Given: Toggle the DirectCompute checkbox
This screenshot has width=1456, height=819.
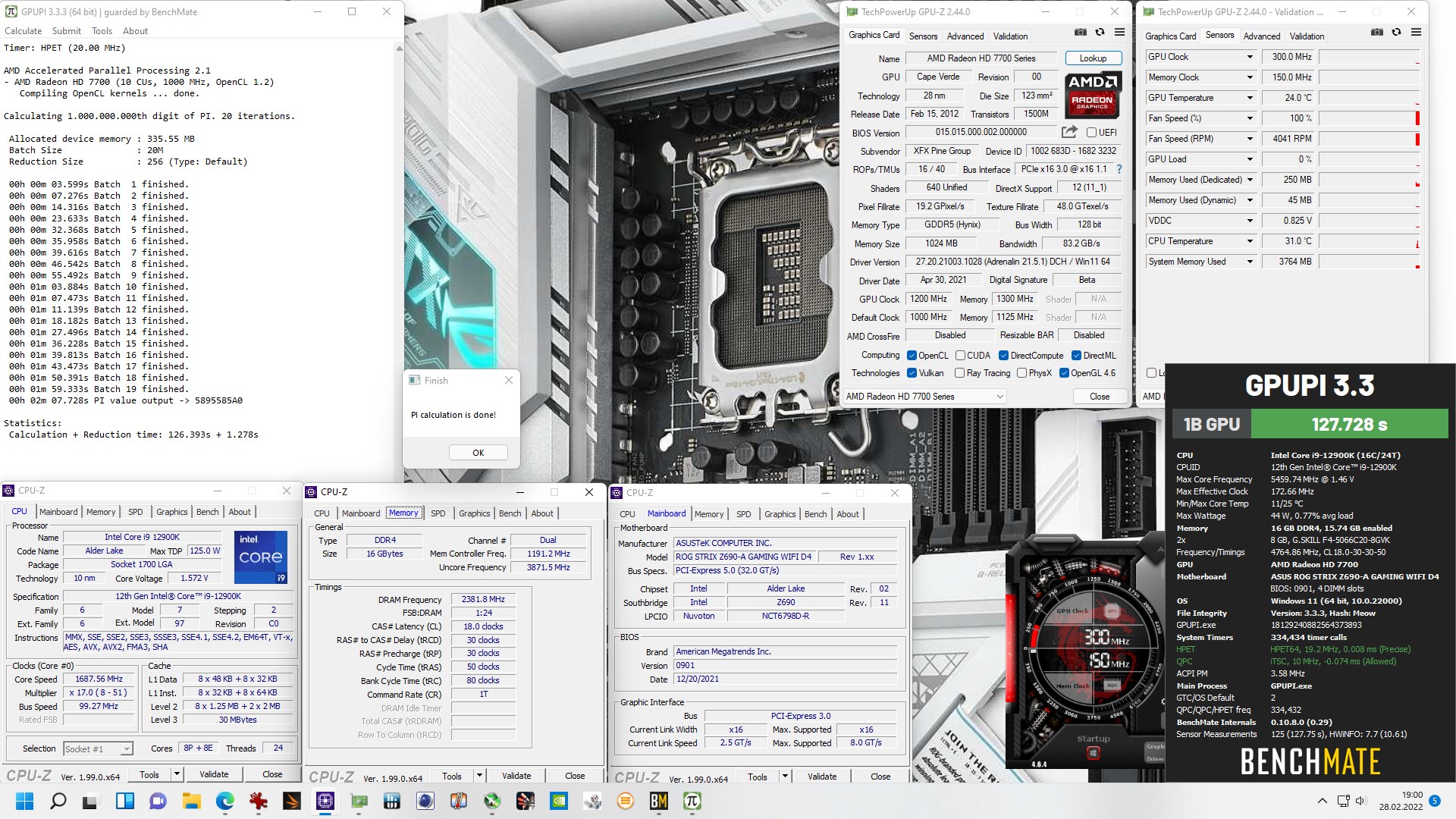Looking at the screenshot, I should point(1003,355).
